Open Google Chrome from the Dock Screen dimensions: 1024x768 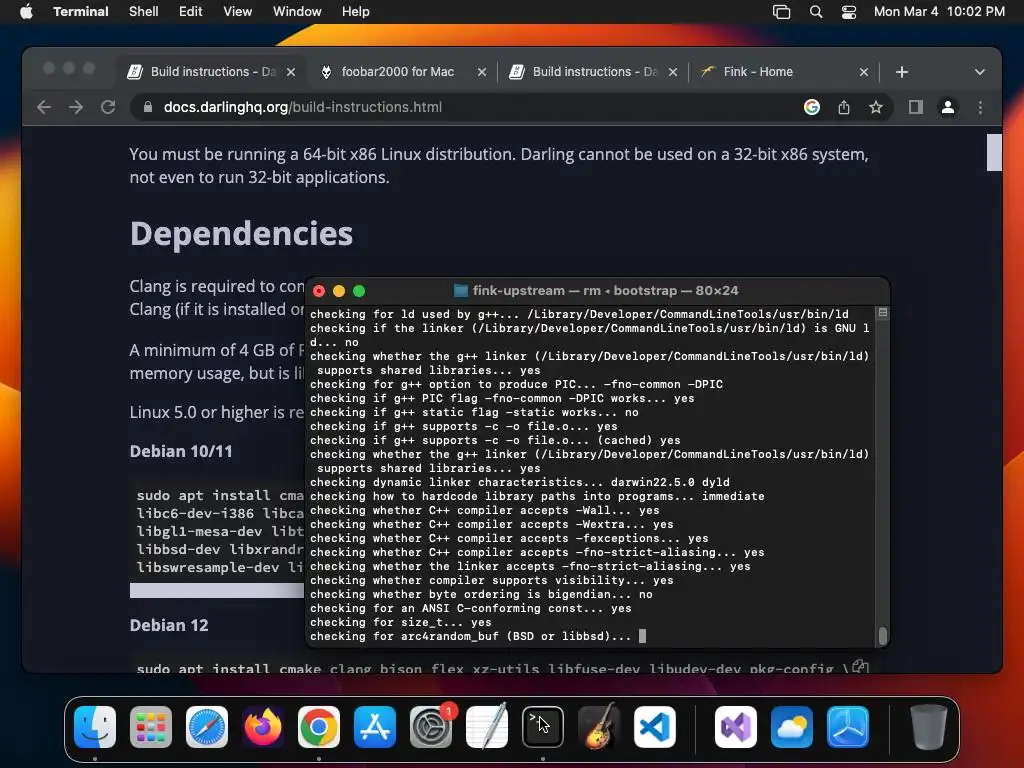[x=319, y=727]
